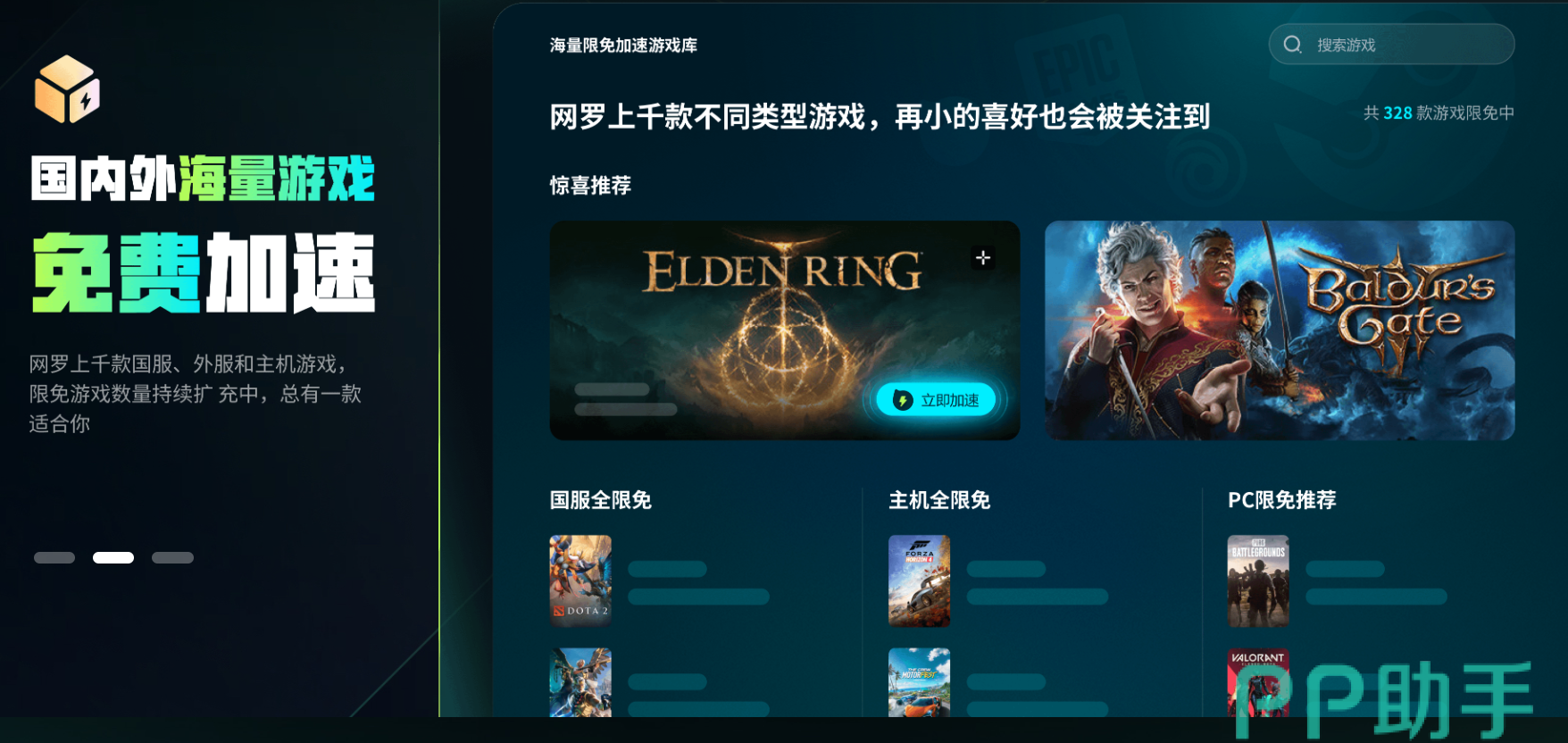Open The Crew Motorfest game cover
Image resolution: width=1568 pixels, height=743 pixels.
(x=919, y=682)
